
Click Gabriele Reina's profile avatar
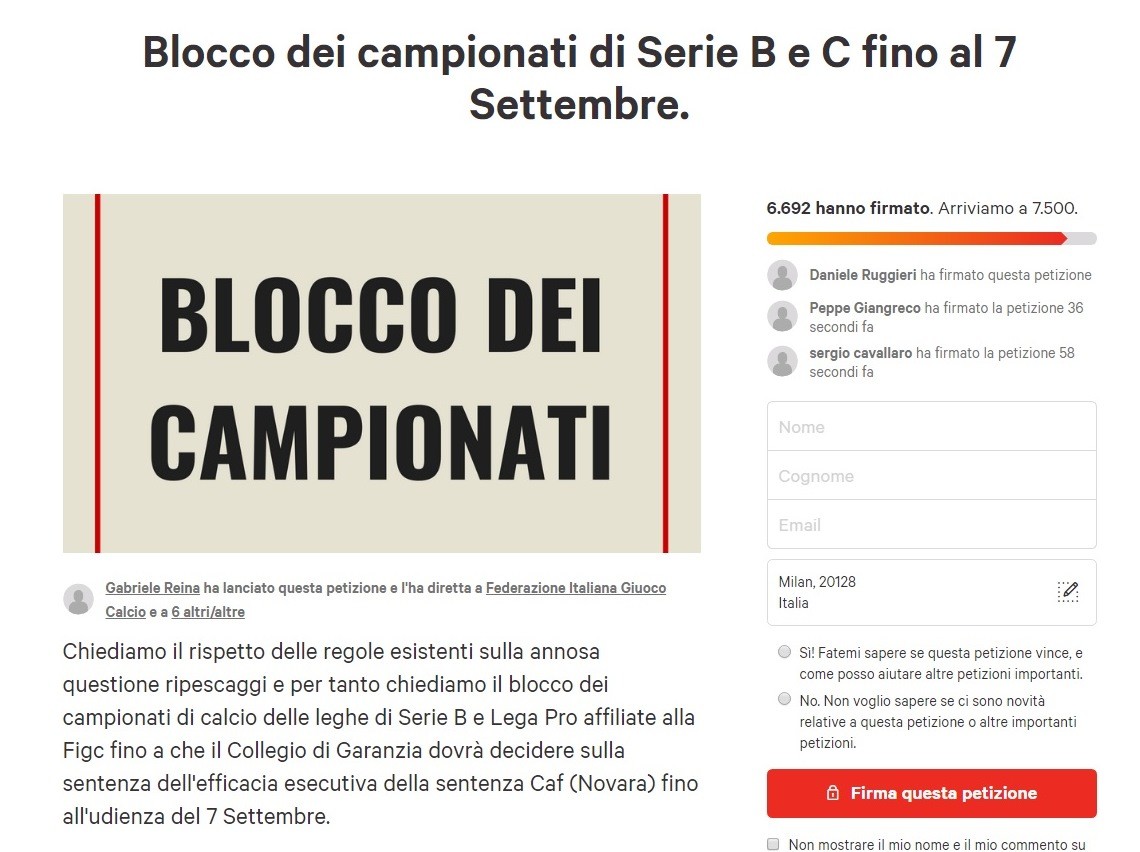click(x=79, y=599)
